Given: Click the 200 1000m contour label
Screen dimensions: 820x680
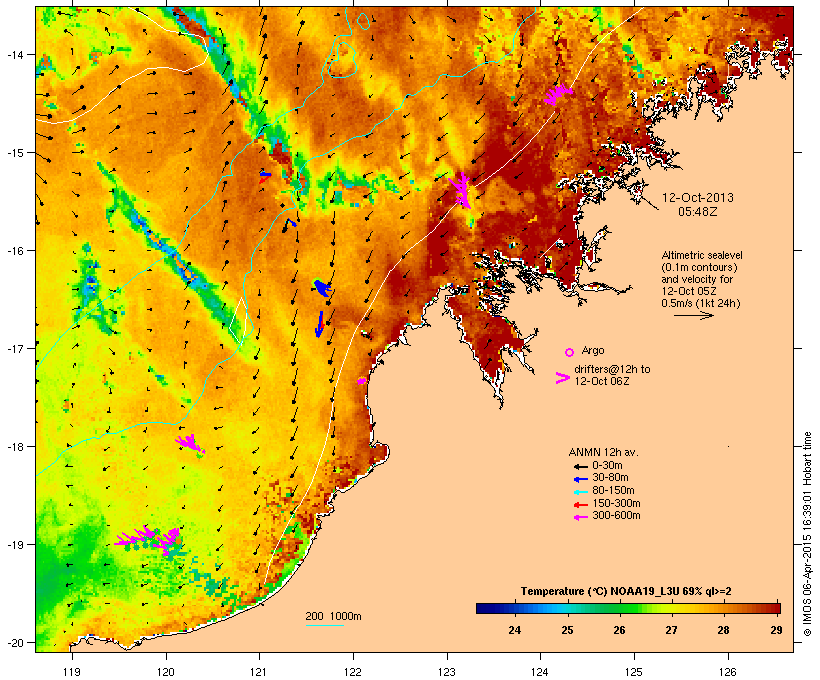Looking at the screenshot, I should [x=333, y=616].
